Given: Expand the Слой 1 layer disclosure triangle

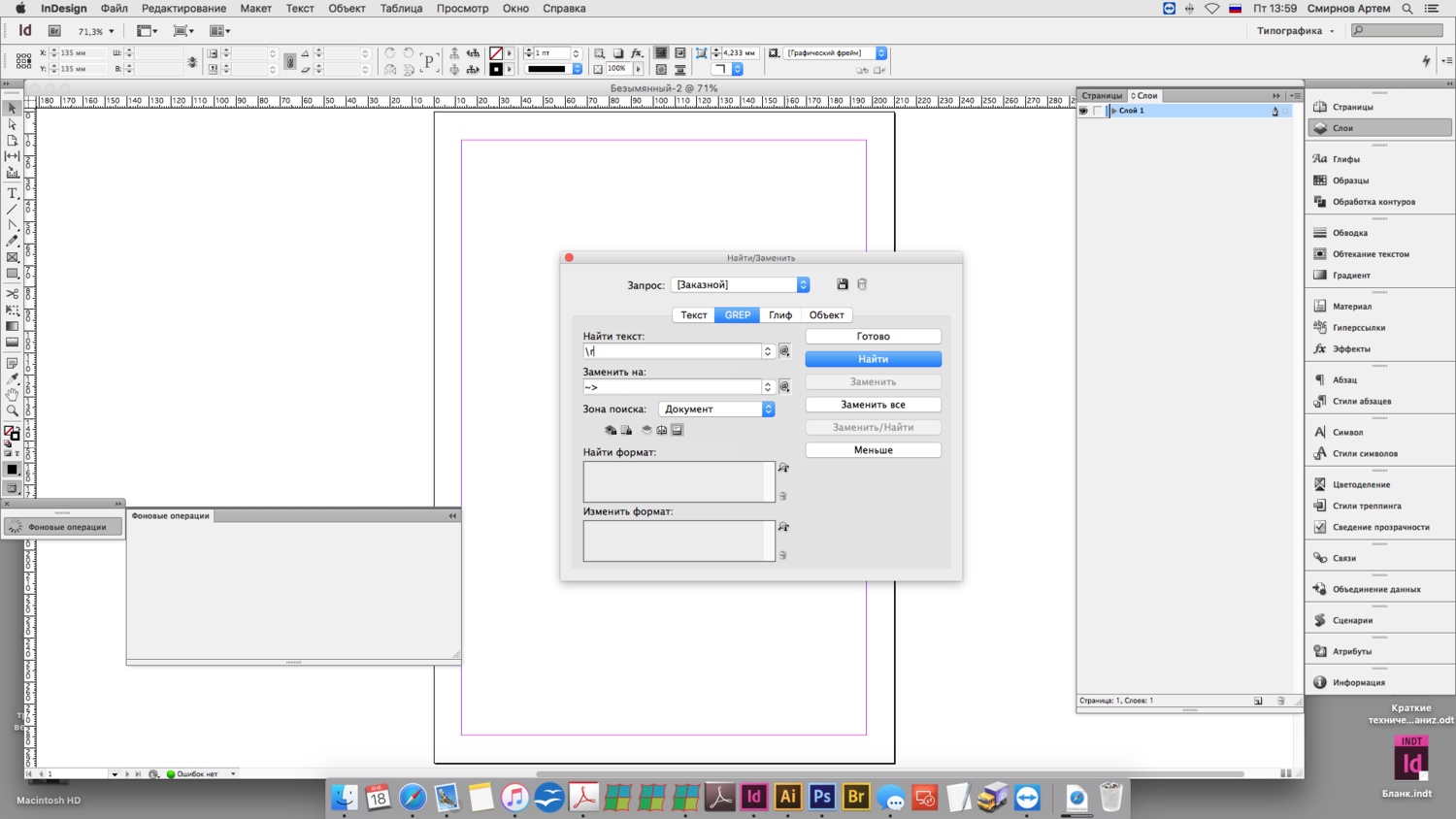Looking at the screenshot, I should click(x=1113, y=111).
